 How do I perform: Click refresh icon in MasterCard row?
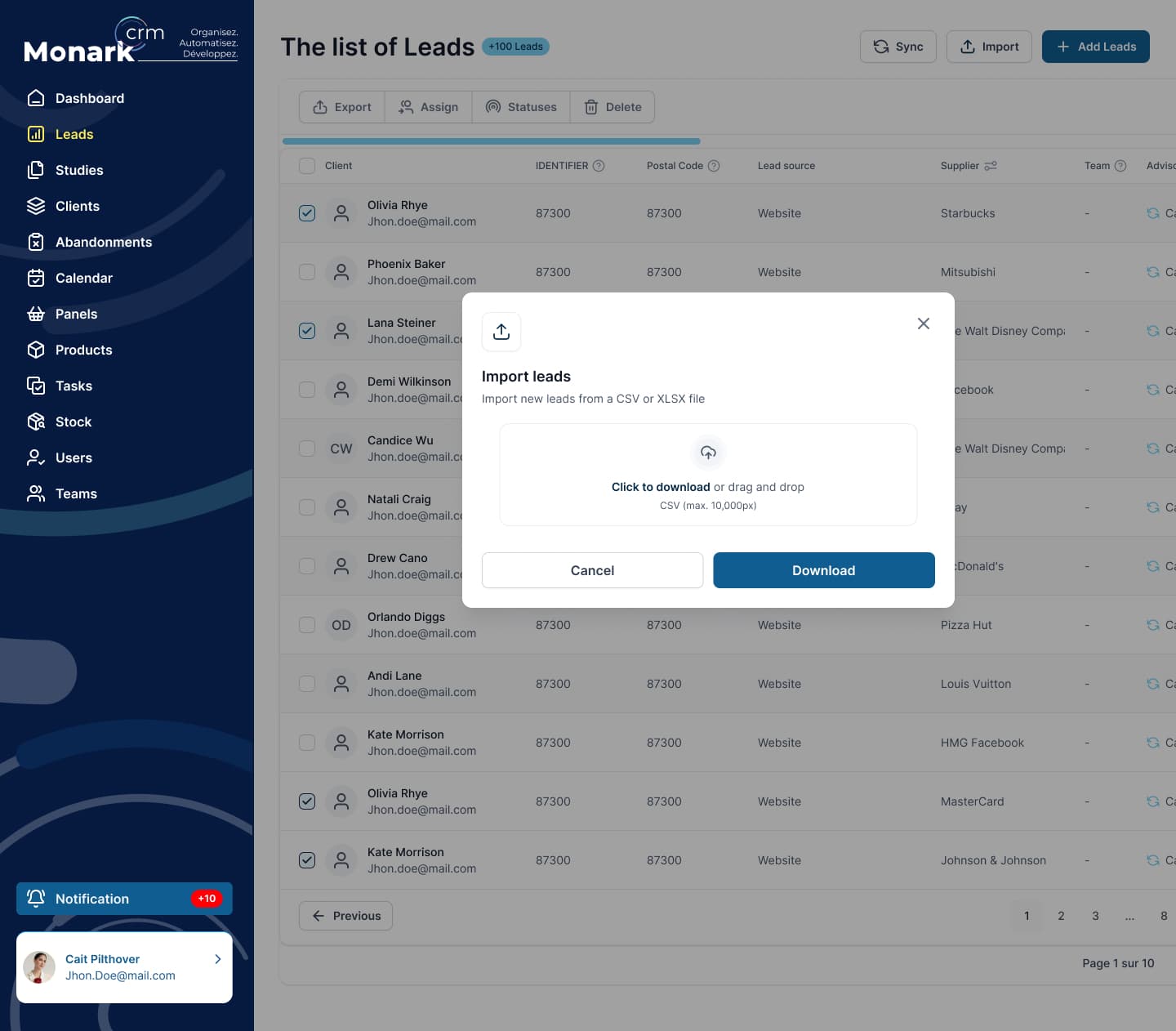(1153, 801)
